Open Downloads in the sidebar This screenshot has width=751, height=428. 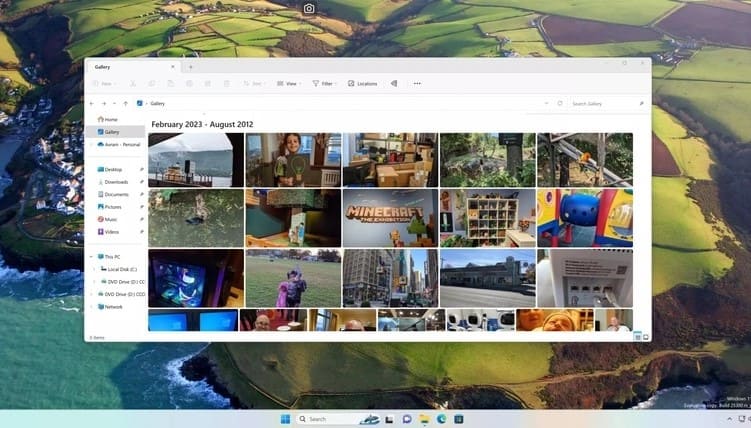coord(113,182)
